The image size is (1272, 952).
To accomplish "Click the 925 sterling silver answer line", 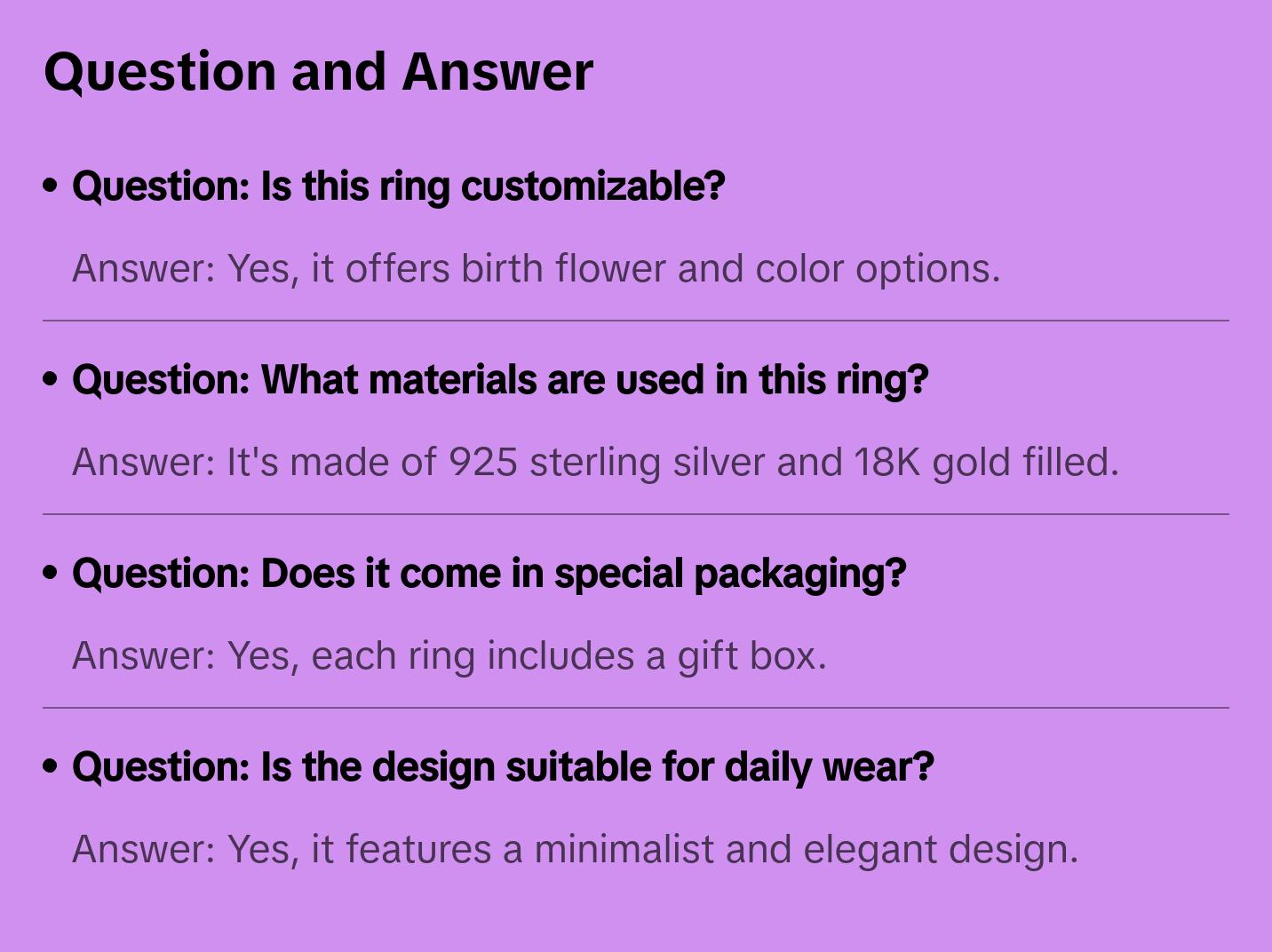I will click(595, 462).
